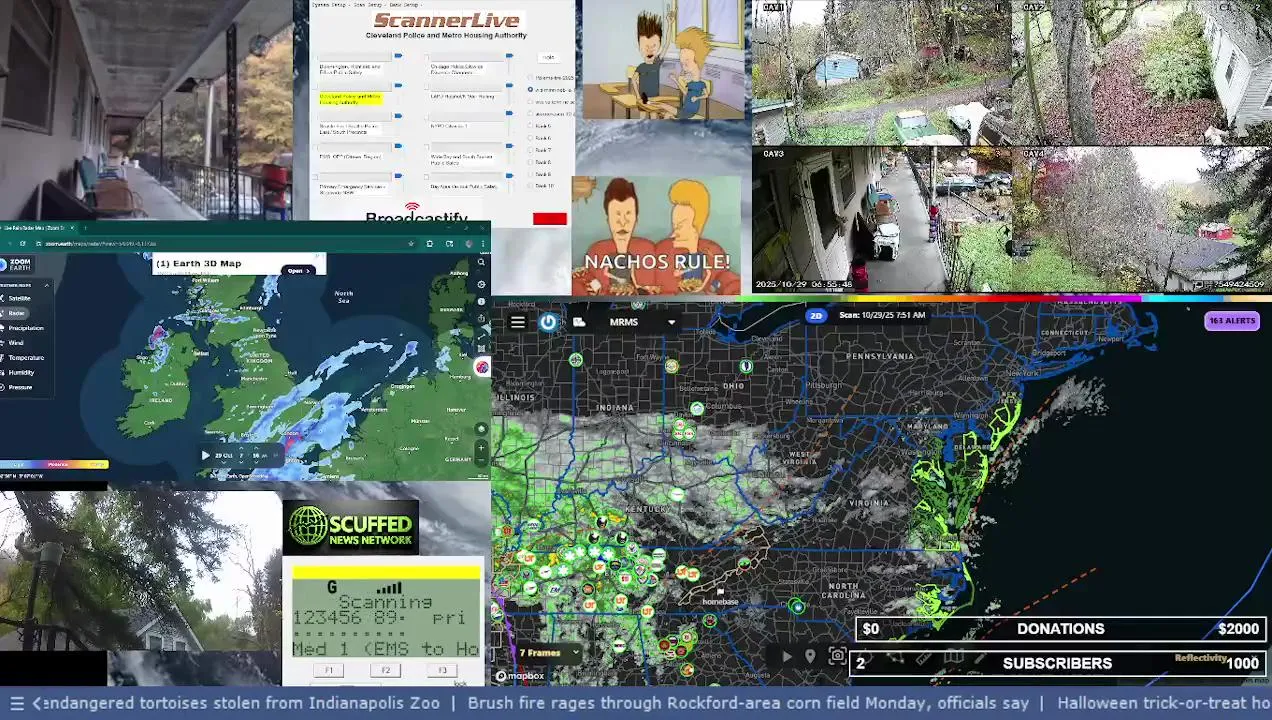Image resolution: width=1272 pixels, height=720 pixels.
Task: Click the pink app badge on Zoom Earth
Action: [482, 367]
